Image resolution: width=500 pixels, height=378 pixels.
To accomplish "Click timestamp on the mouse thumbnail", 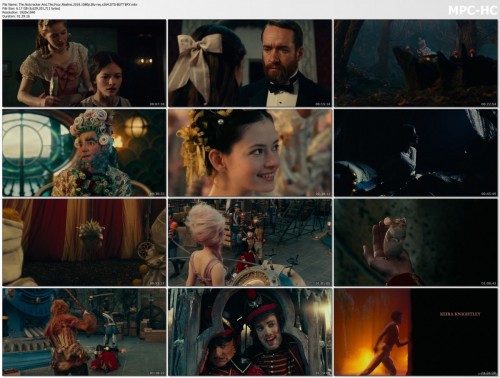I will [488, 283].
